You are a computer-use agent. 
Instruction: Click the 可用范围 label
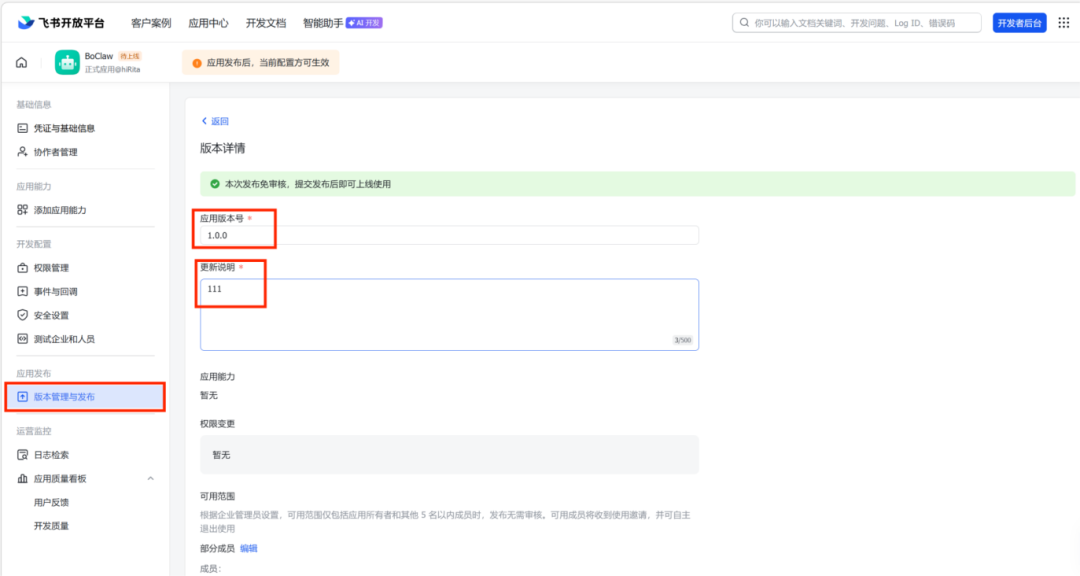tap(218, 496)
